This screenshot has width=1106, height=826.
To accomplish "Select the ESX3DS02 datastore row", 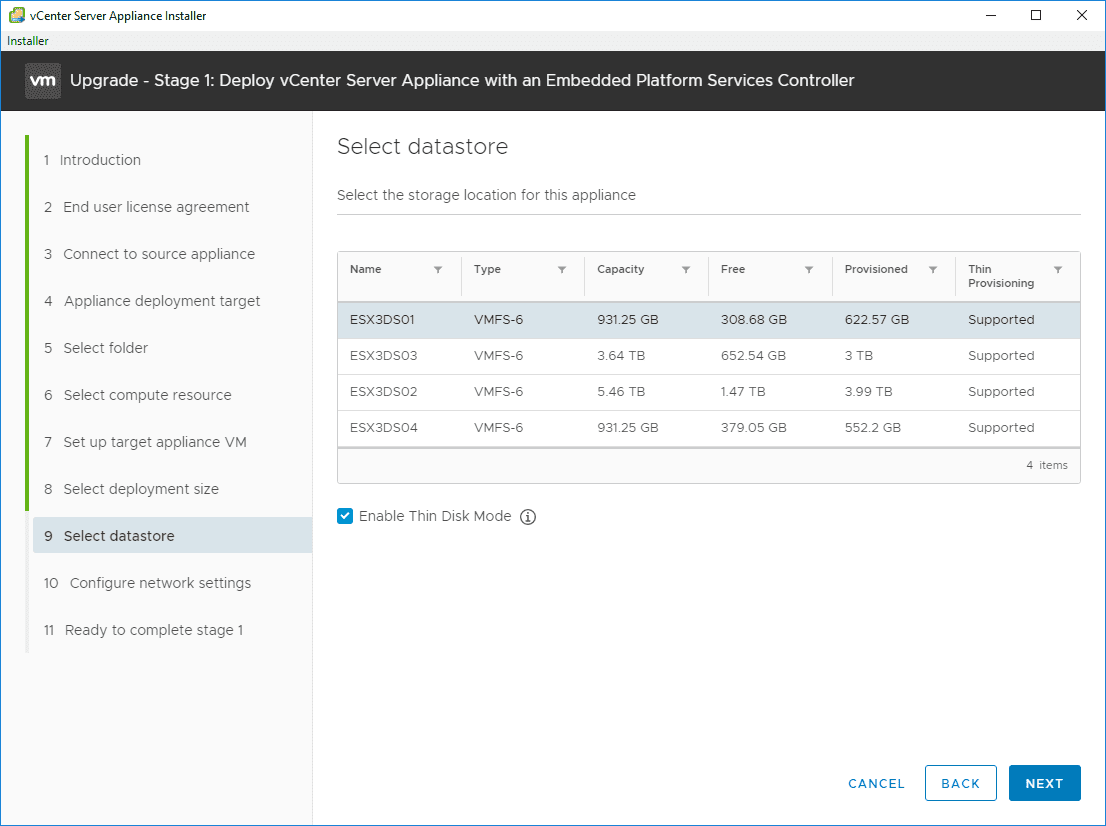I will point(708,392).
